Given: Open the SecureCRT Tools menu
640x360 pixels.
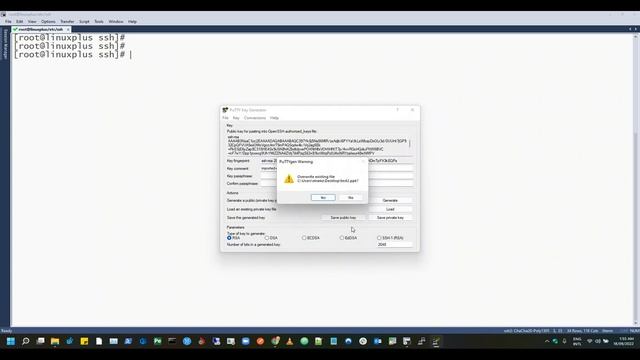Looking at the screenshot, I should (99, 22).
